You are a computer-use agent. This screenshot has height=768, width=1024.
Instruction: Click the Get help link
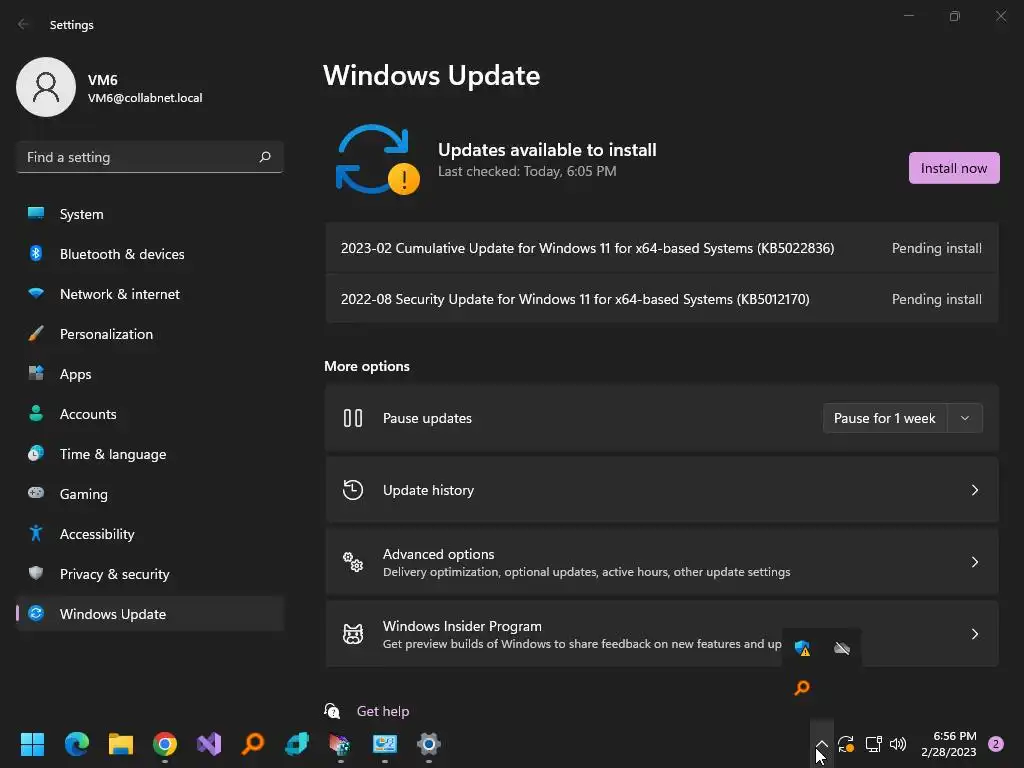pos(383,711)
